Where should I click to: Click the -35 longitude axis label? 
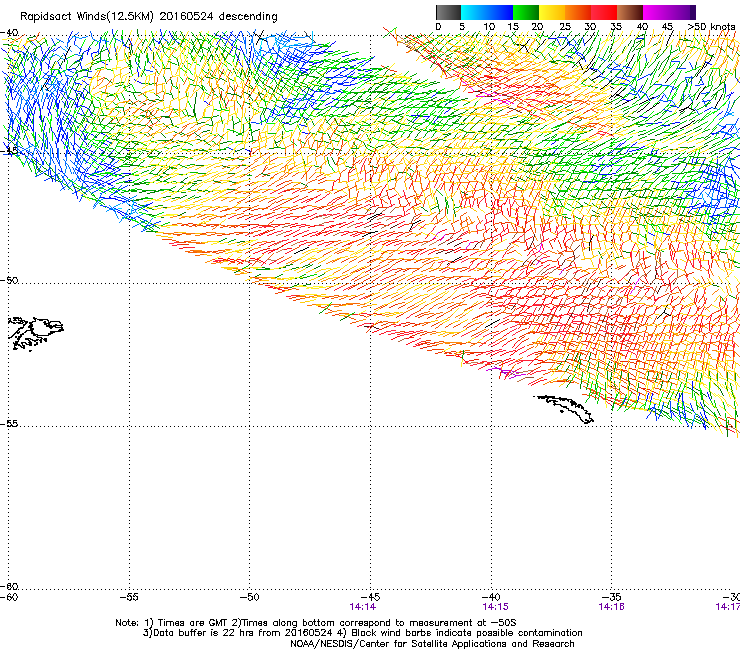pyautogui.click(x=612, y=597)
